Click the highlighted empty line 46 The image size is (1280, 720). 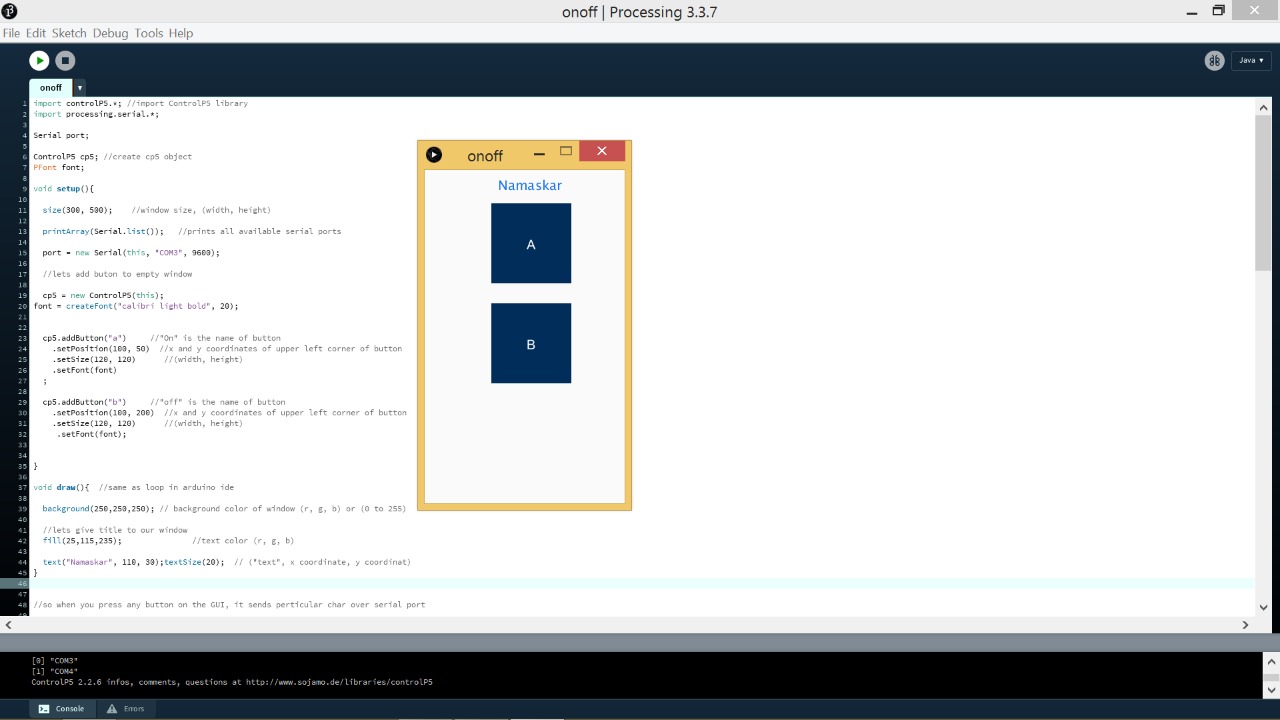pos(640,583)
